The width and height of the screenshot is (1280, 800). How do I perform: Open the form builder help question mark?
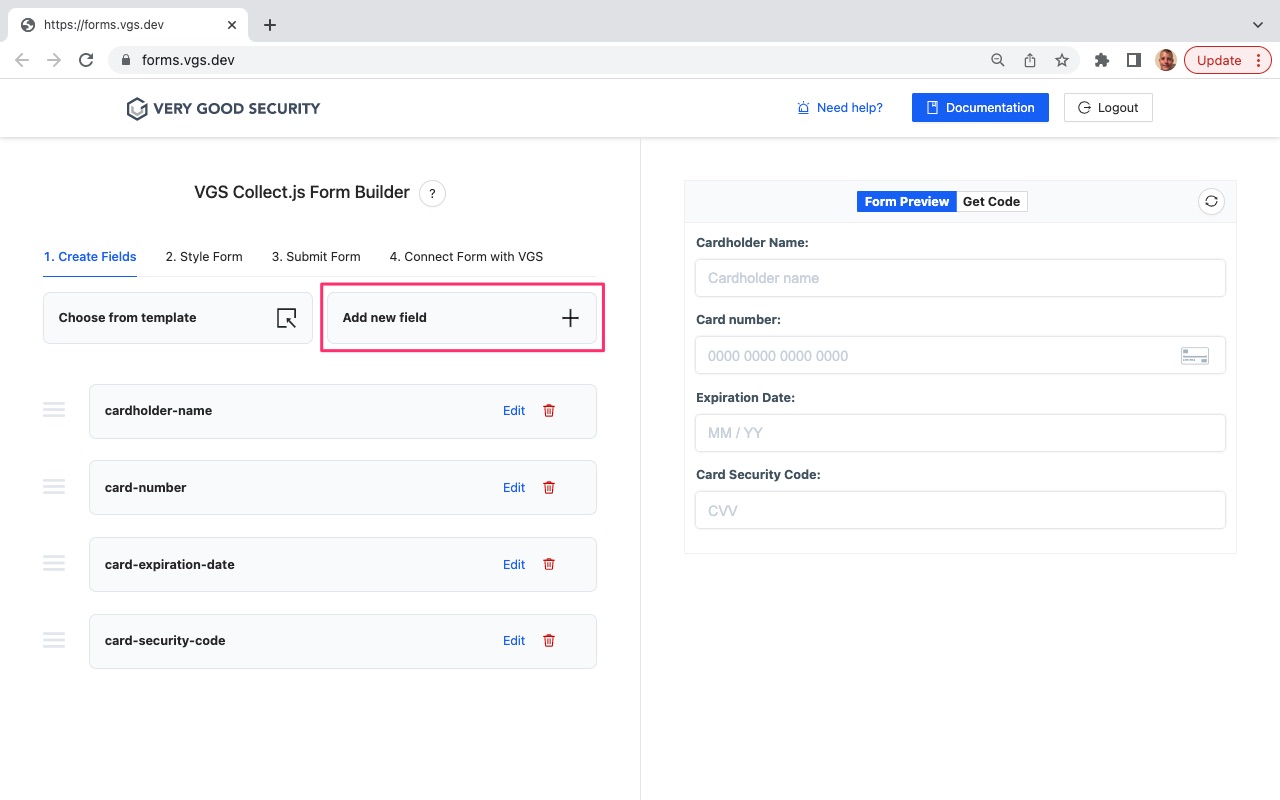(432, 193)
